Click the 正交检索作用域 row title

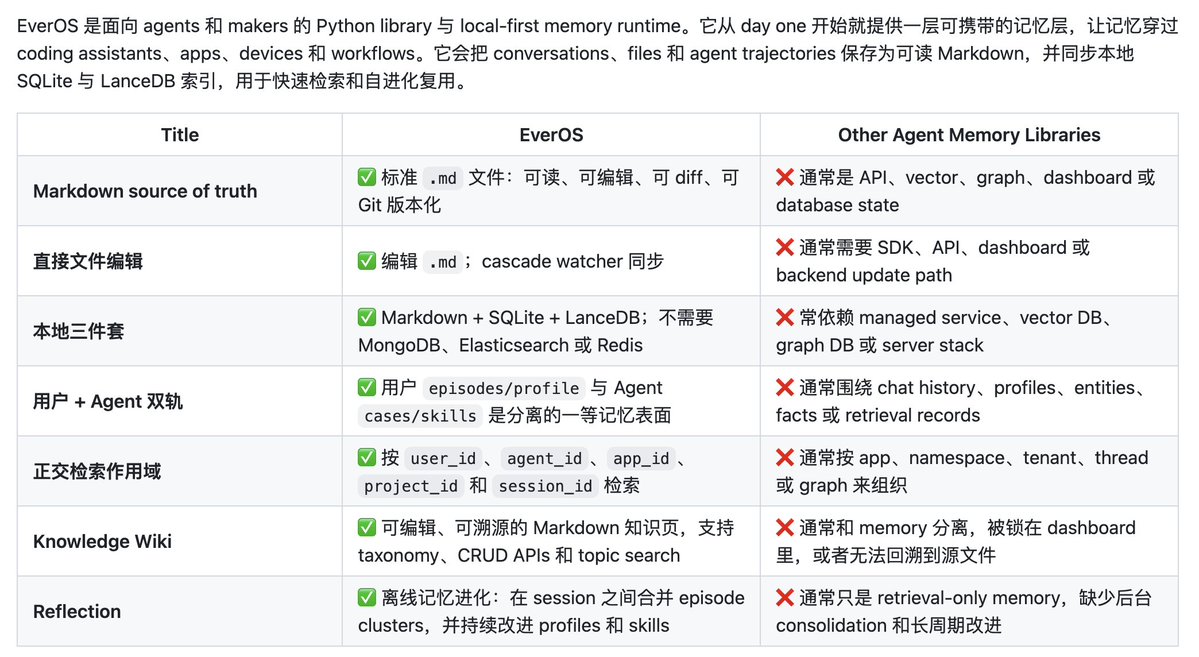pos(97,472)
